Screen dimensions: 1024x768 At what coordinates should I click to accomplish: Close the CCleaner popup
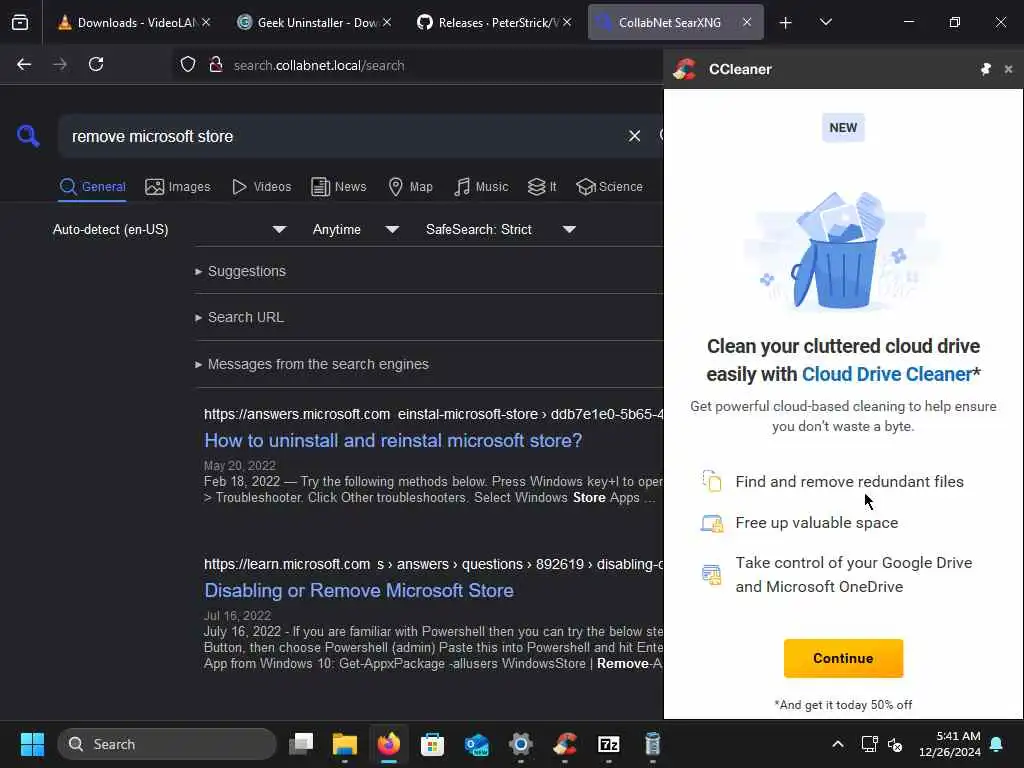pos(1008,69)
